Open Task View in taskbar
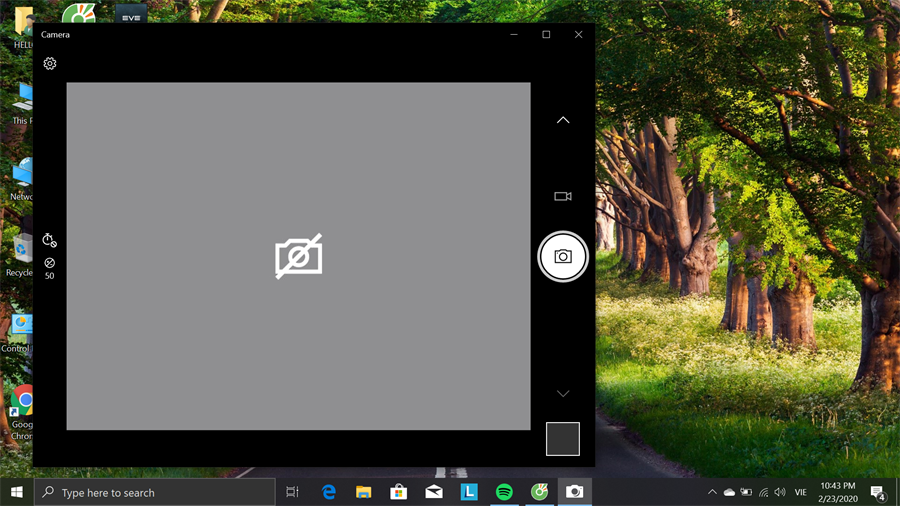The width and height of the screenshot is (900, 506). pos(293,492)
